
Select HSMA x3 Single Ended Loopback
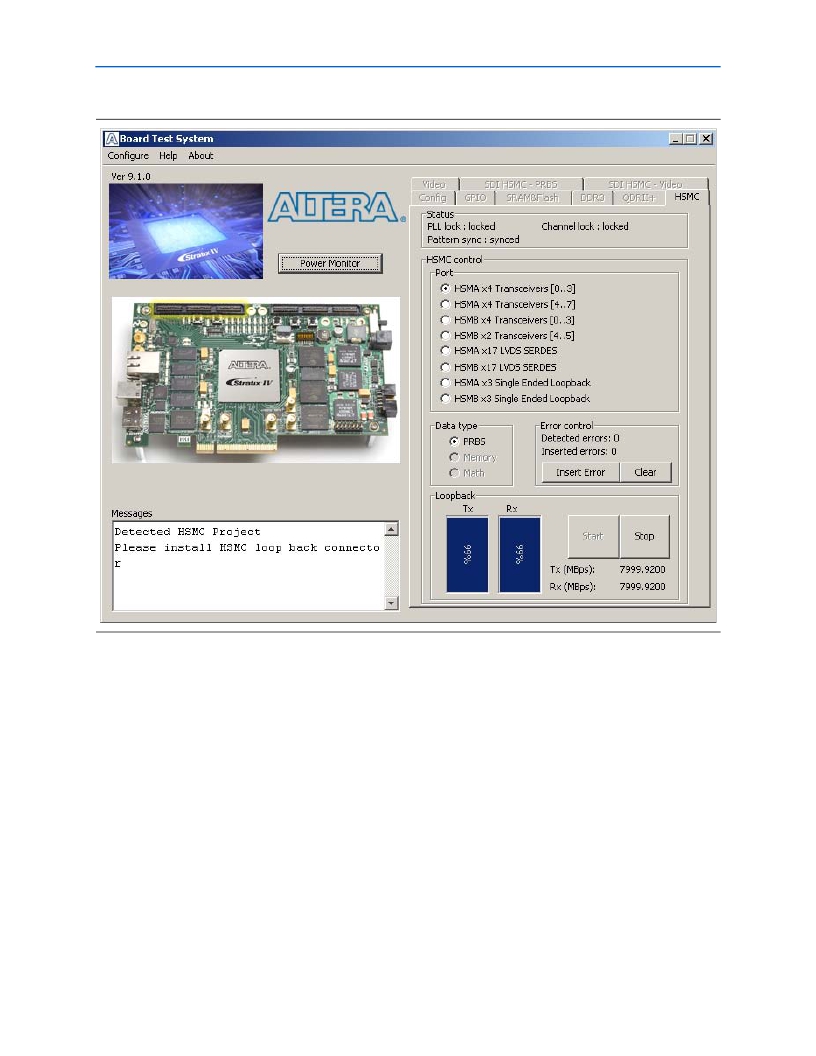[x=516, y=383]
